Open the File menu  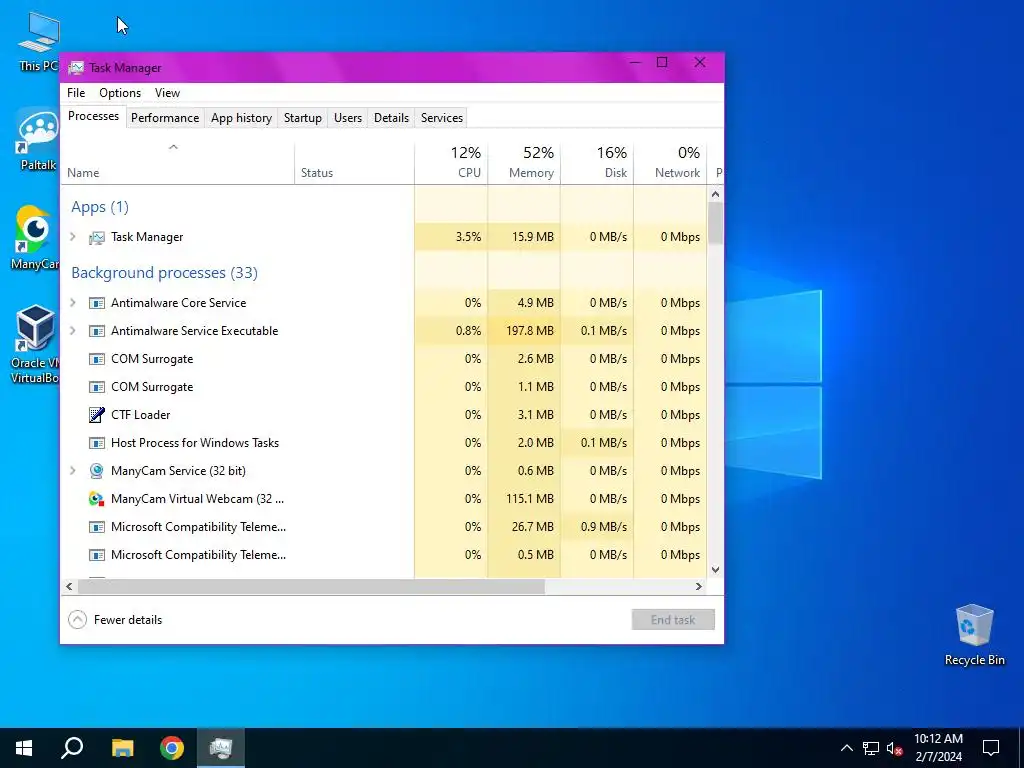tap(76, 93)
